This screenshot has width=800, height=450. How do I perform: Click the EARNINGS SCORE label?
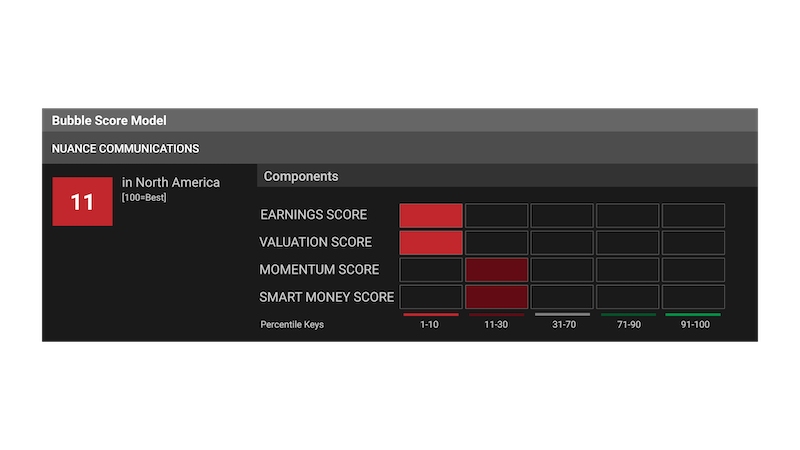click(x=314, y=215)
